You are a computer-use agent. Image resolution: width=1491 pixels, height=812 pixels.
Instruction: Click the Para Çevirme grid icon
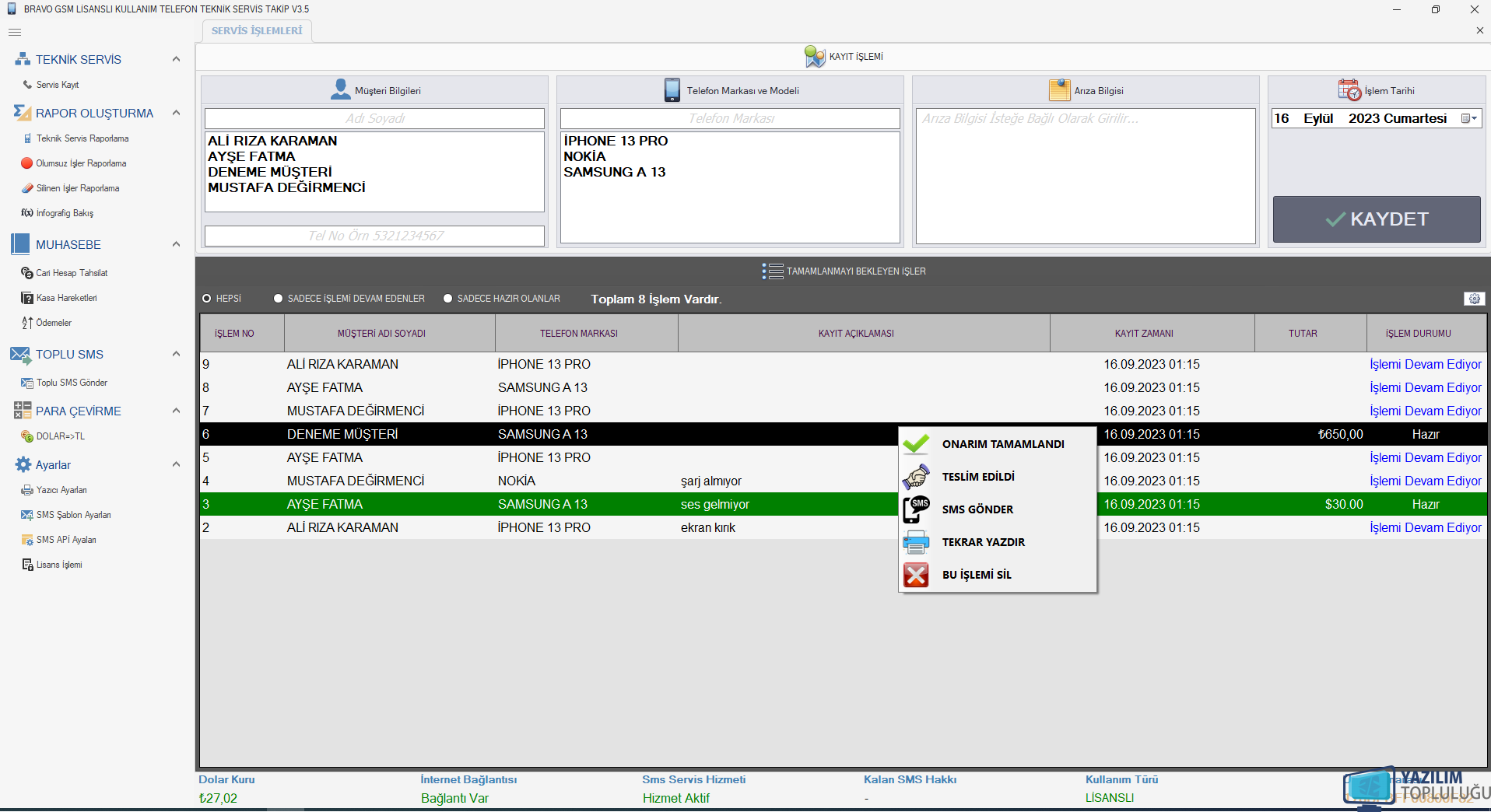23,411
